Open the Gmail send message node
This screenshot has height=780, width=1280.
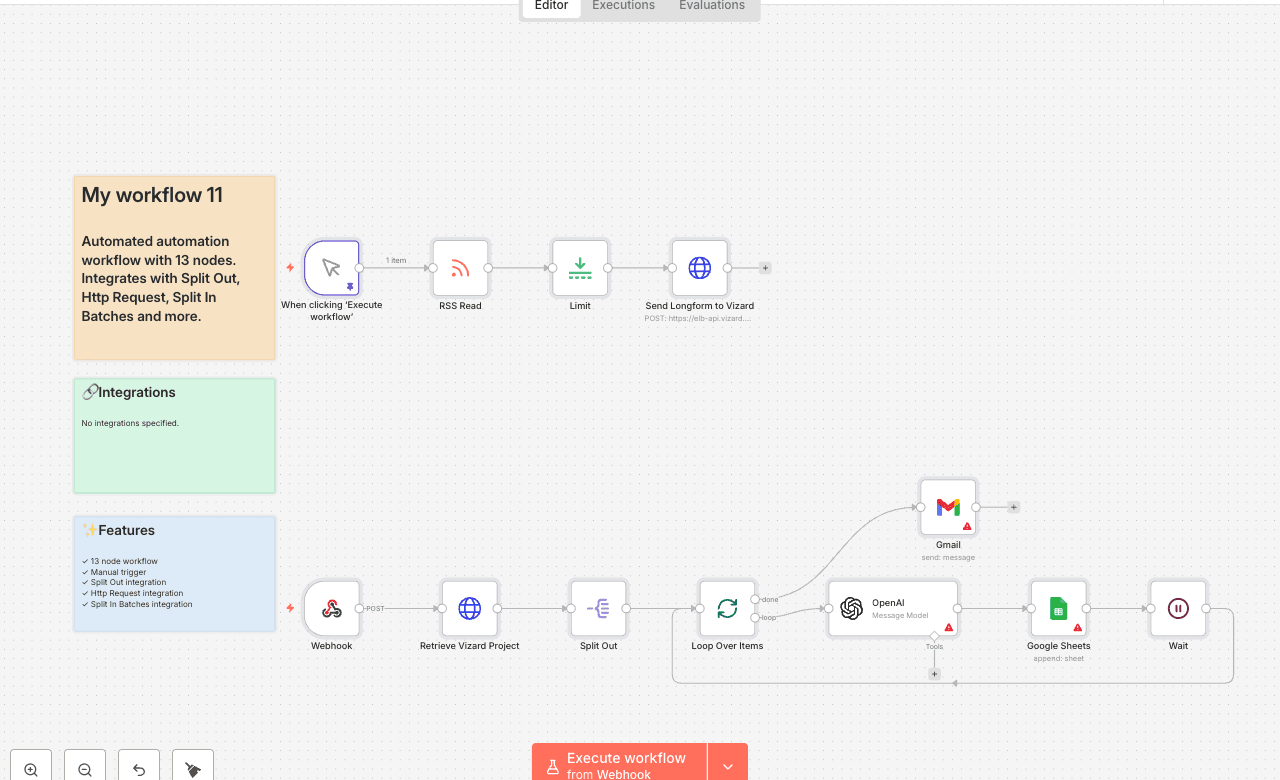[947, 507]
